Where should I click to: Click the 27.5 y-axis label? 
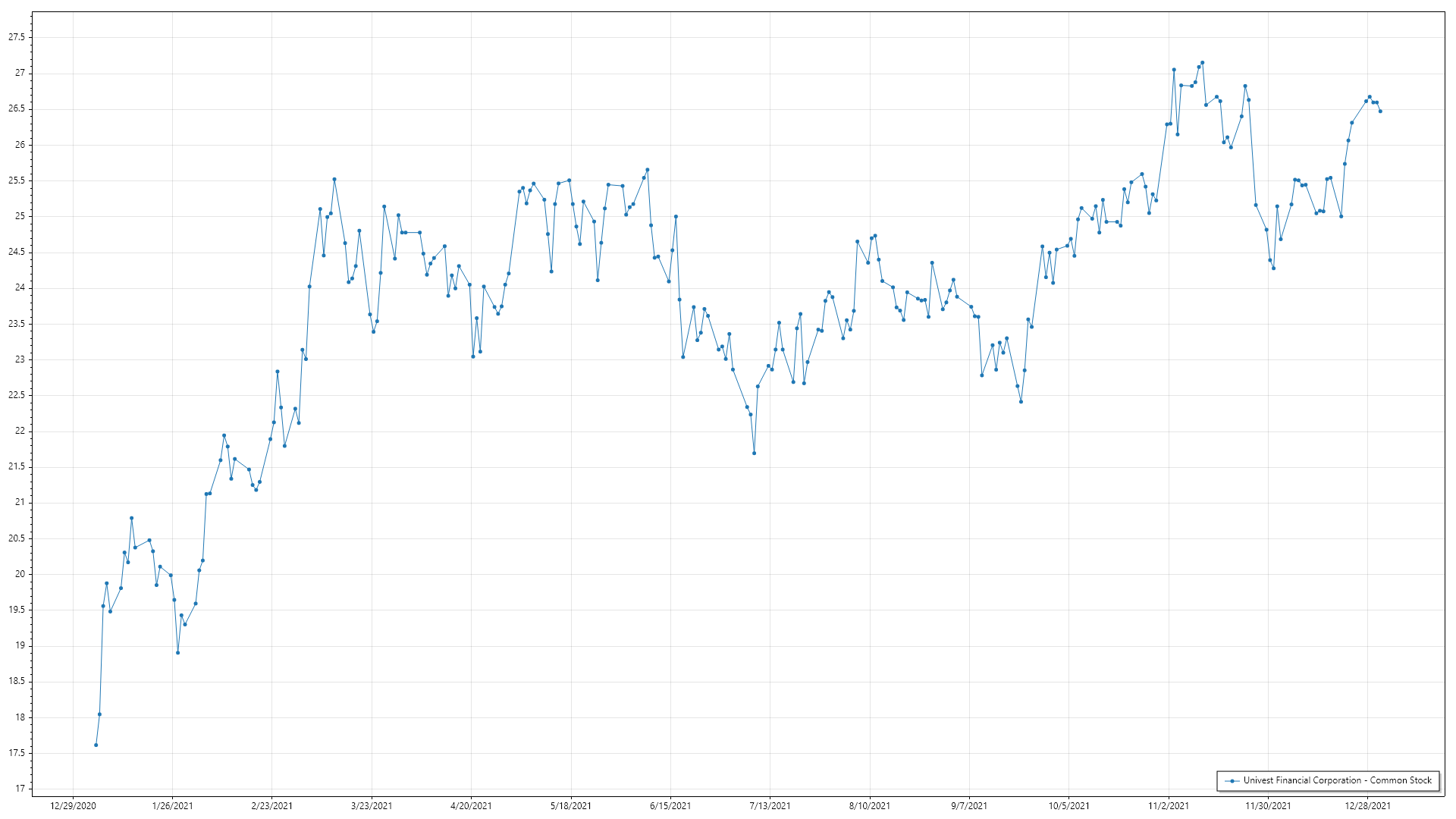click(x=17, y=37)
